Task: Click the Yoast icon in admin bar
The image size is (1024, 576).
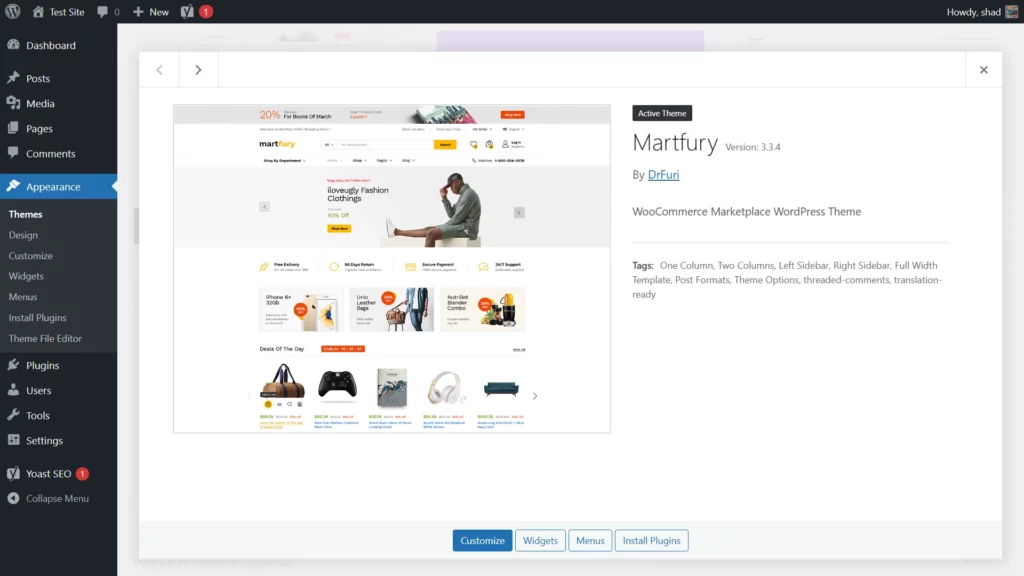Action: click(188, 12)
